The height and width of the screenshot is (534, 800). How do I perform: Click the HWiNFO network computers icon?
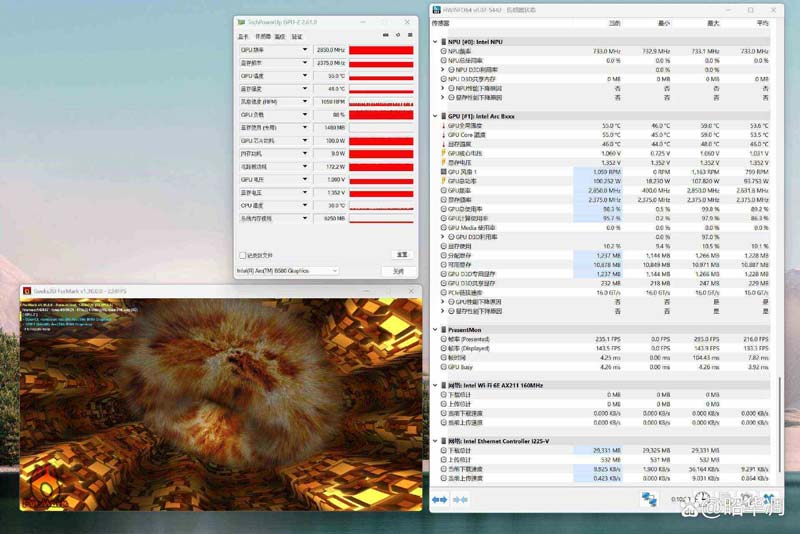(x=649, y=499)
